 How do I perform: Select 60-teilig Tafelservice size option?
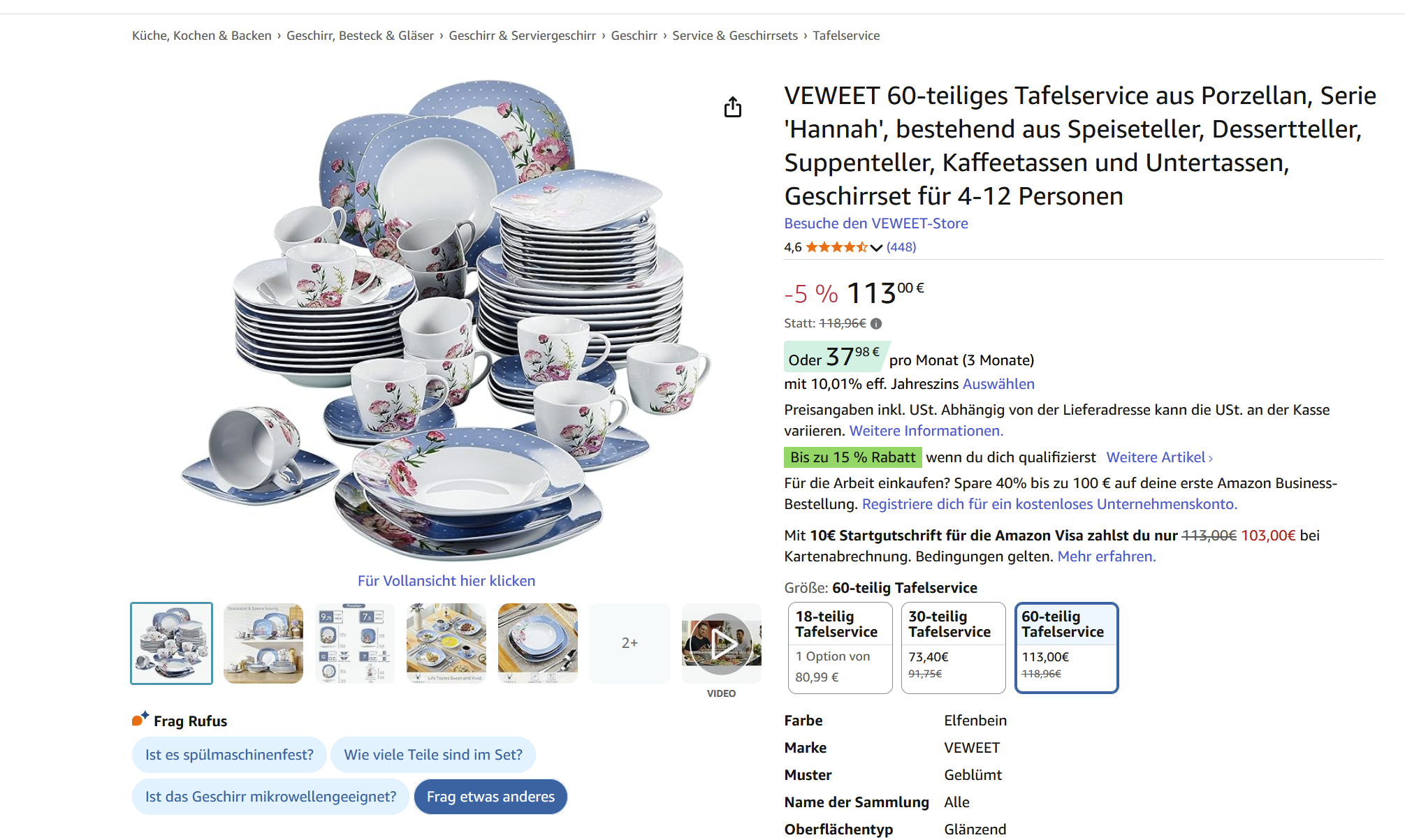[x=1066, y=648]
